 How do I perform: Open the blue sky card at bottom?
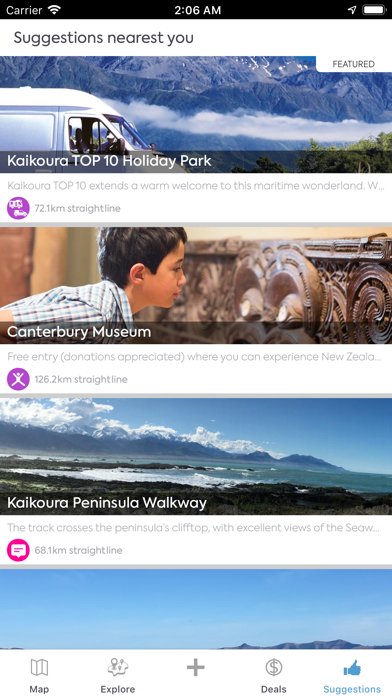pyautogui.click(x=196, y=609)
